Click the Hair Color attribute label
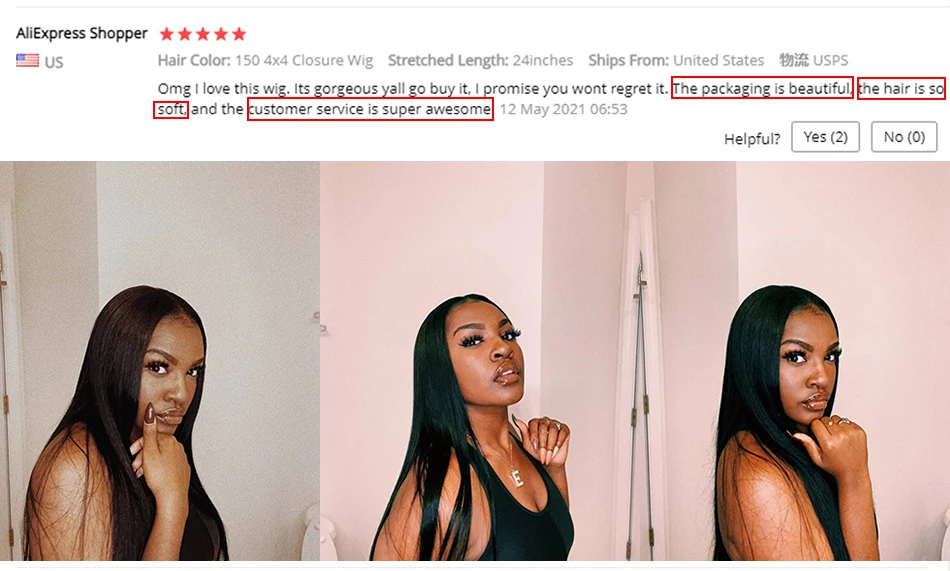This screenshot has width=950, height=571. 194,60
